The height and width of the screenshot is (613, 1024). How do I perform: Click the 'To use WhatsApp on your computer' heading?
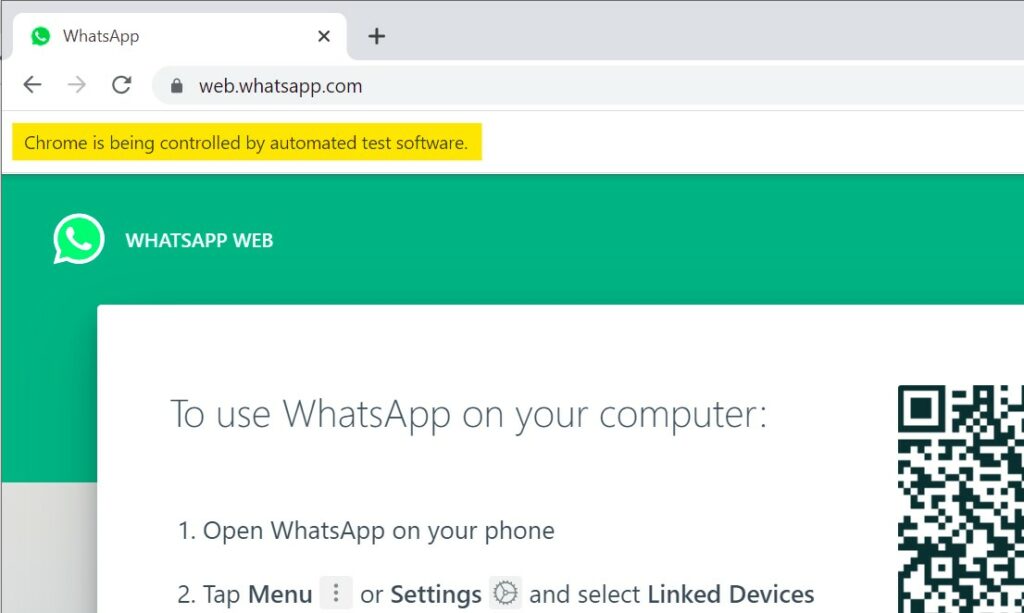tap(468, 414)
